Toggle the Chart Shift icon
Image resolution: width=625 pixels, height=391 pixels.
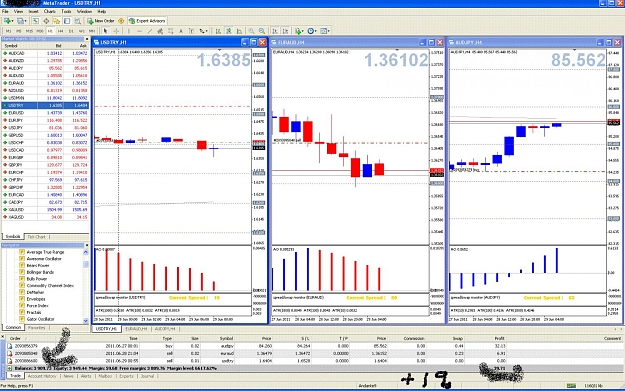click(x=285, y=31)
